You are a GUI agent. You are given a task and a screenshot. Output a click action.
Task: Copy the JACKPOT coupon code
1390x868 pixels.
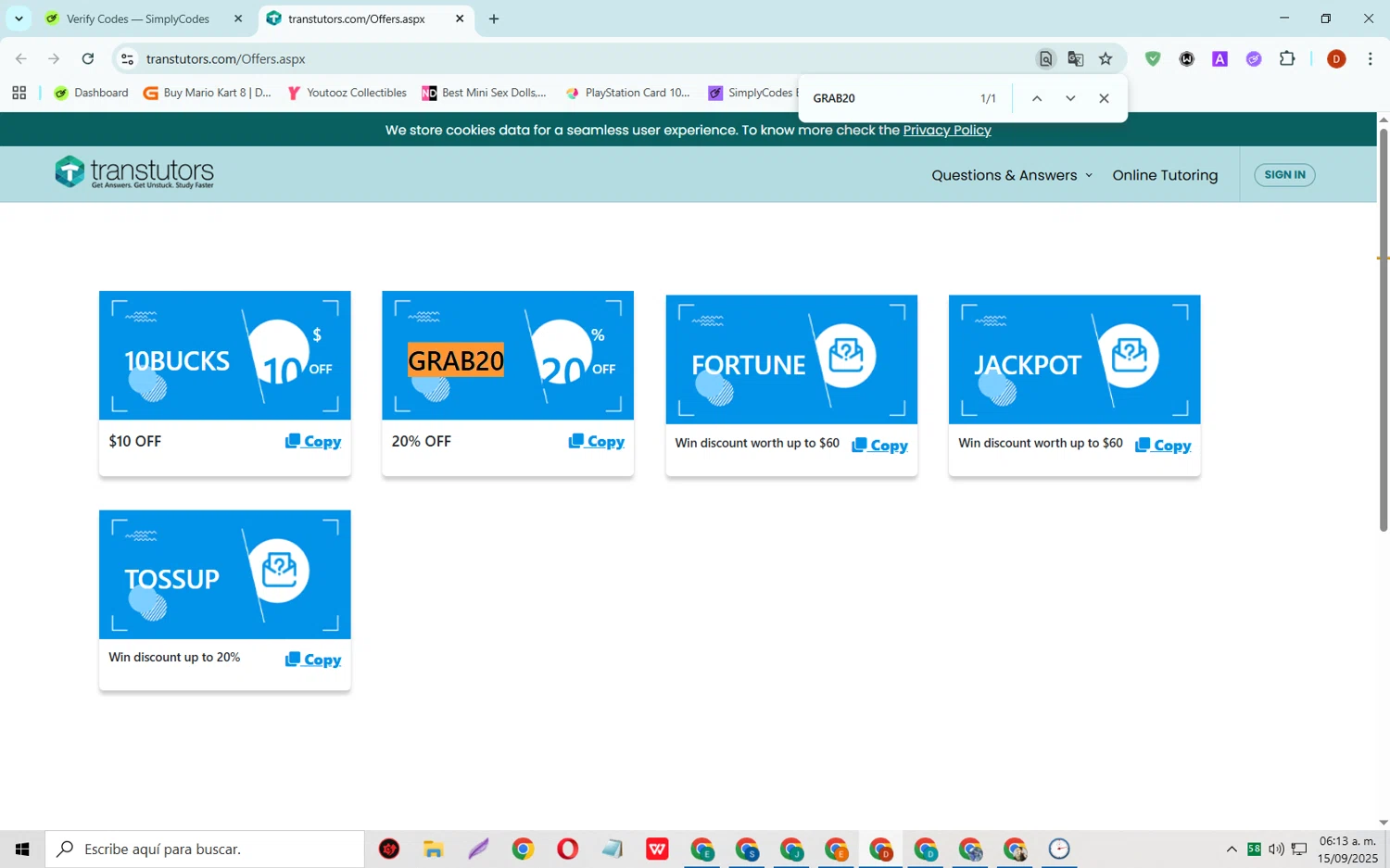click(x=1163, y=446)
